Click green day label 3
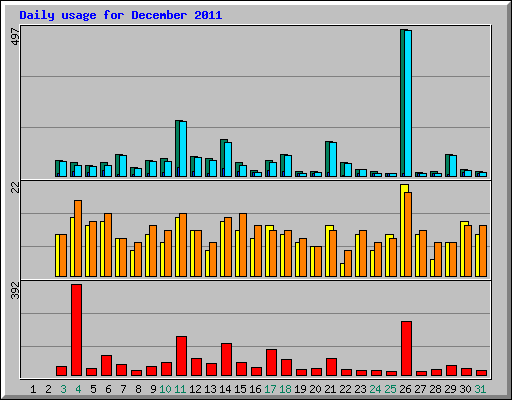Screen dimensions: 512x400 (x=63, y=389)
